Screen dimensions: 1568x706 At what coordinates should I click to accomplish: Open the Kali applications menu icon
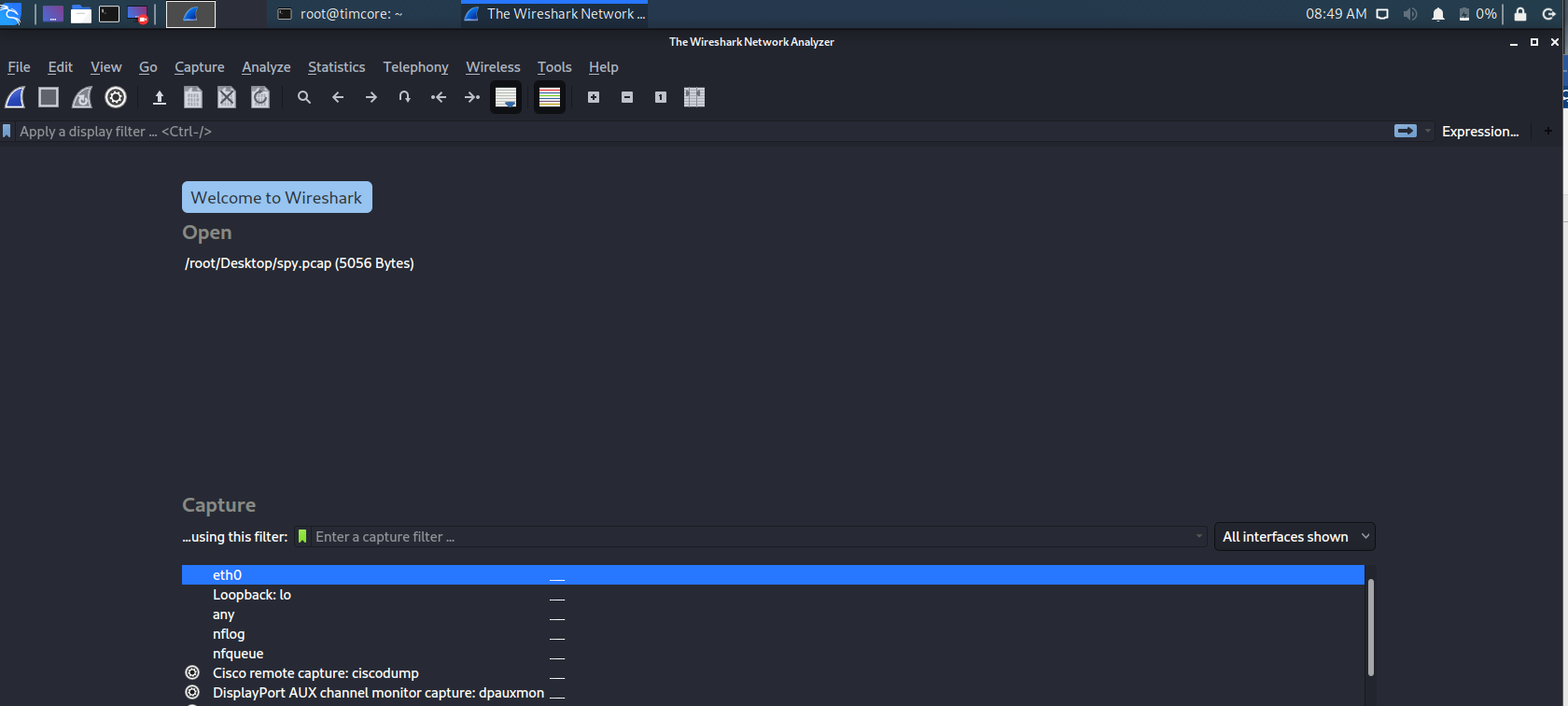point(11,14)
